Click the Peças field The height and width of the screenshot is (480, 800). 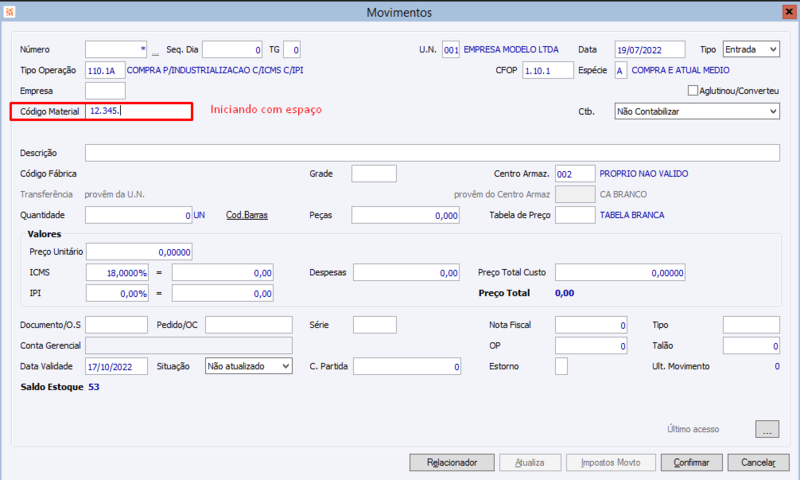(x=406, y=215)
